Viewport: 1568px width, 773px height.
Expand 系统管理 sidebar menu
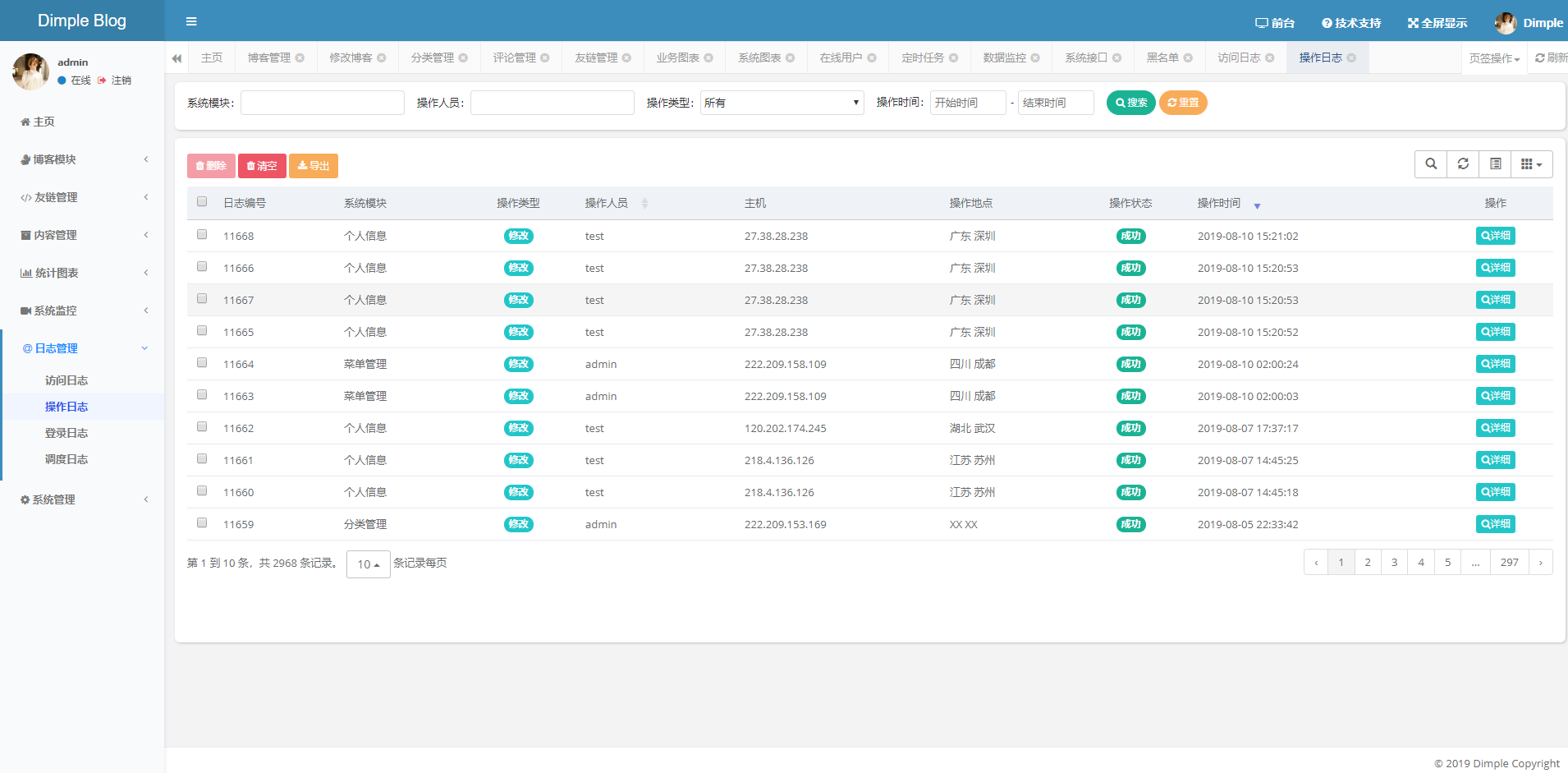pyautogui.click(x=82, y=499)
